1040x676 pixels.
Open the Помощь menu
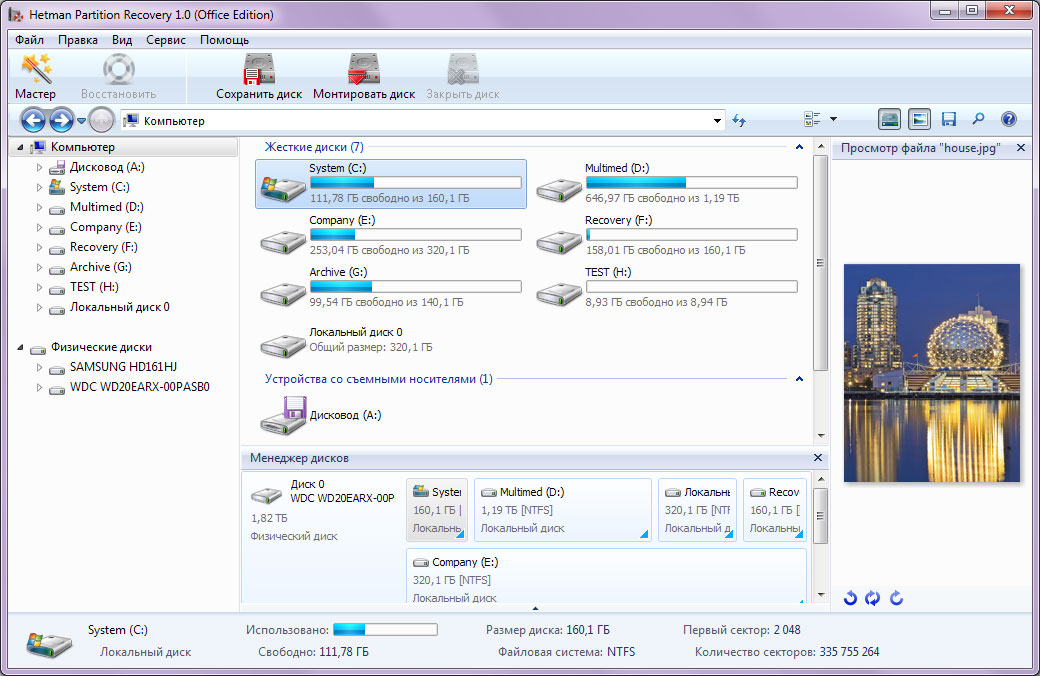(224, 40)
